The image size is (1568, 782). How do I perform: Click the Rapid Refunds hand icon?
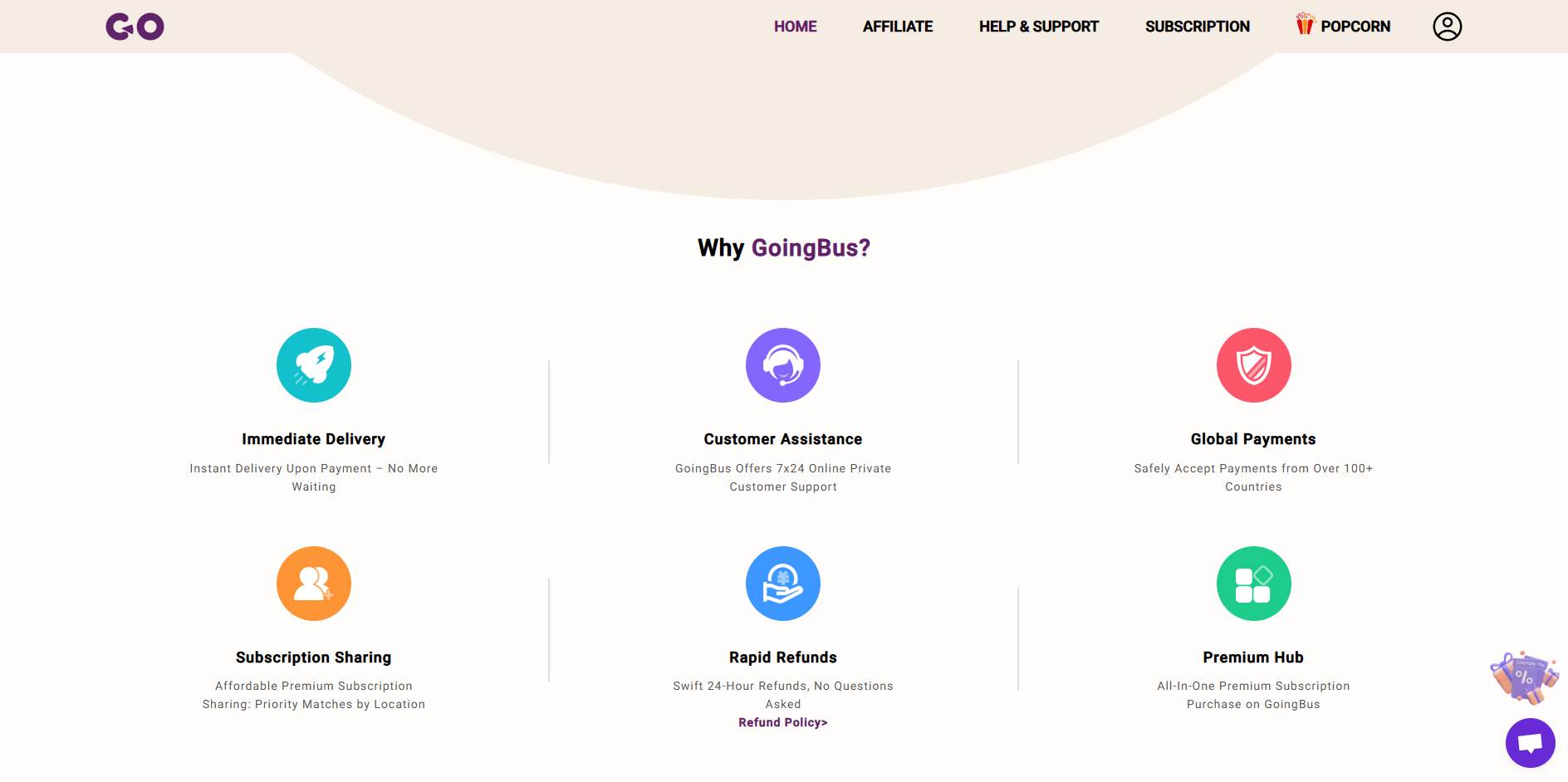[783, 584]
